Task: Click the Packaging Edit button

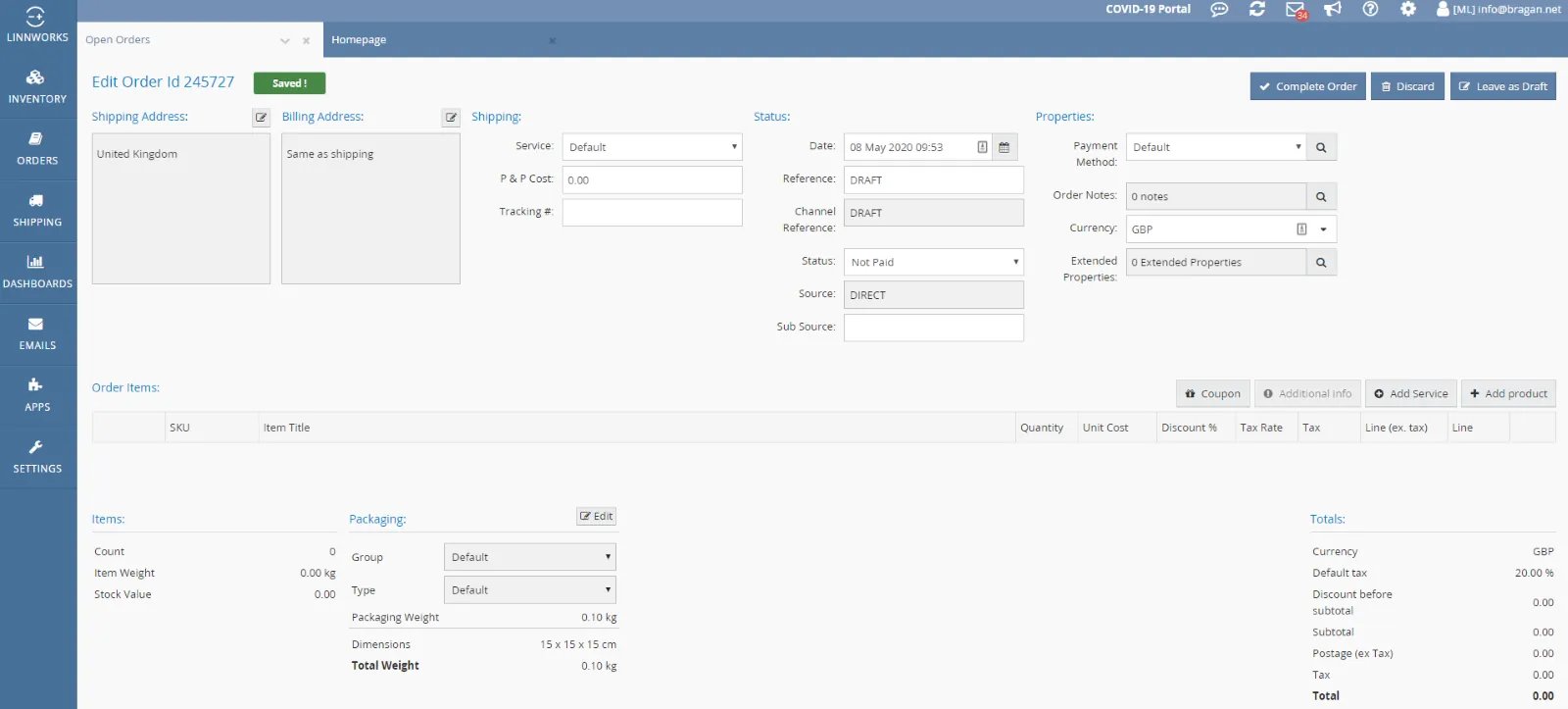Action: (x=597, y=516)
